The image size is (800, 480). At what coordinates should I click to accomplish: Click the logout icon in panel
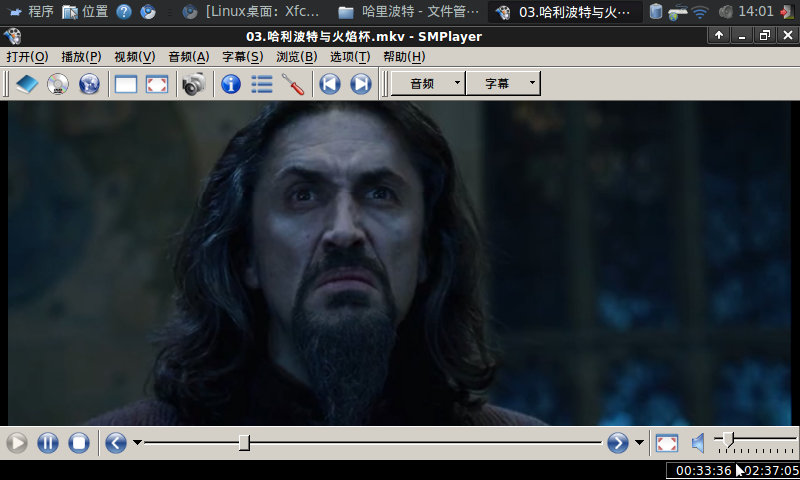point(787,12)
